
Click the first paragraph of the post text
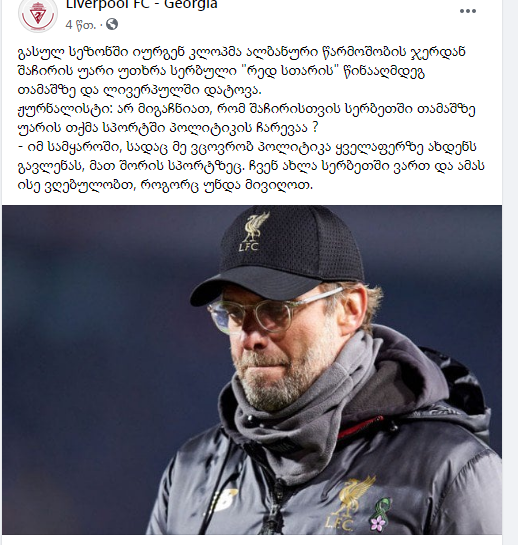(x=242, y=71)
